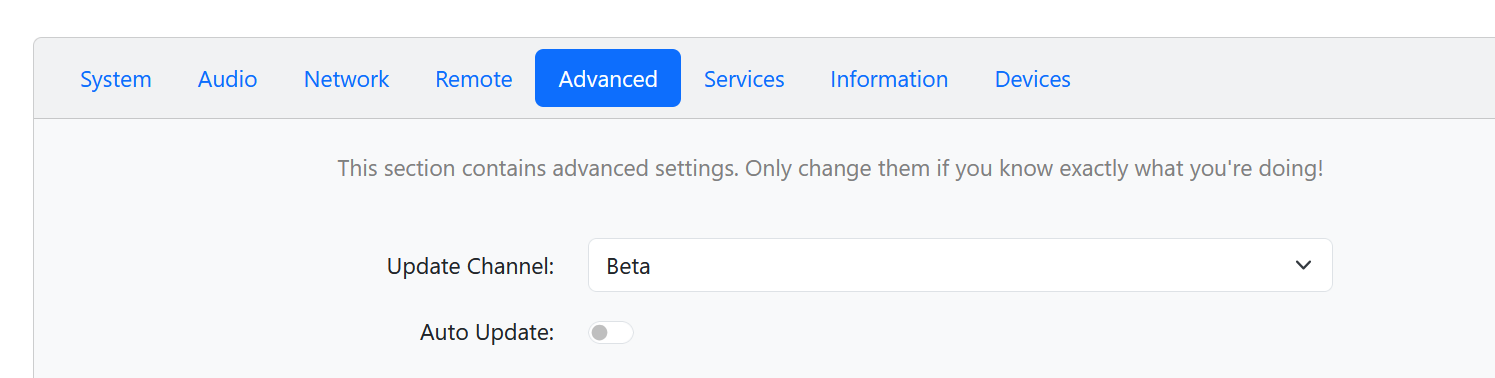Click the Beta value in the channel selector
Image resolution: width=1495 pixels, height=378 pixels.
point(629,267)
